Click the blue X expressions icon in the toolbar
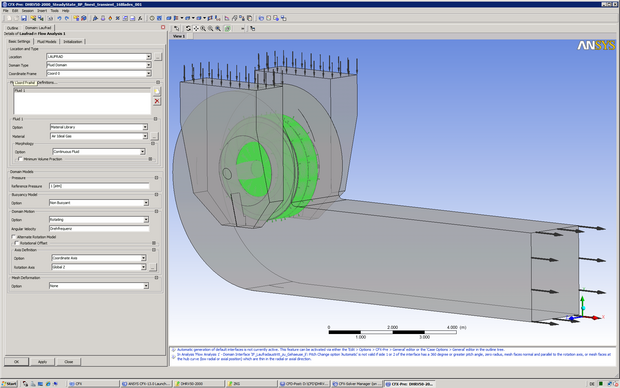Screen dimensions: 620x388 point(117,18)
